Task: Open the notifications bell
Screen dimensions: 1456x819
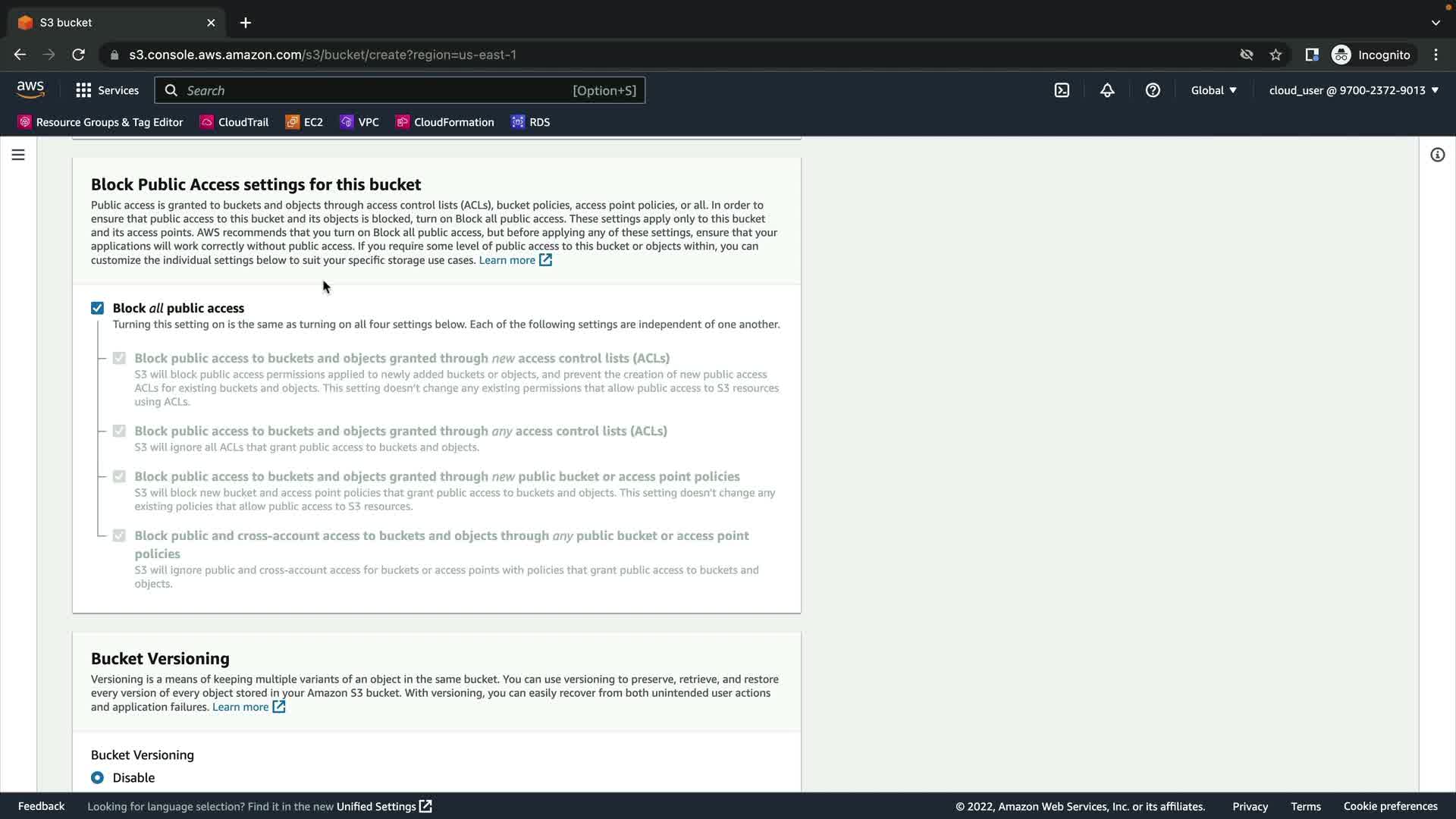Action: 1107,90
